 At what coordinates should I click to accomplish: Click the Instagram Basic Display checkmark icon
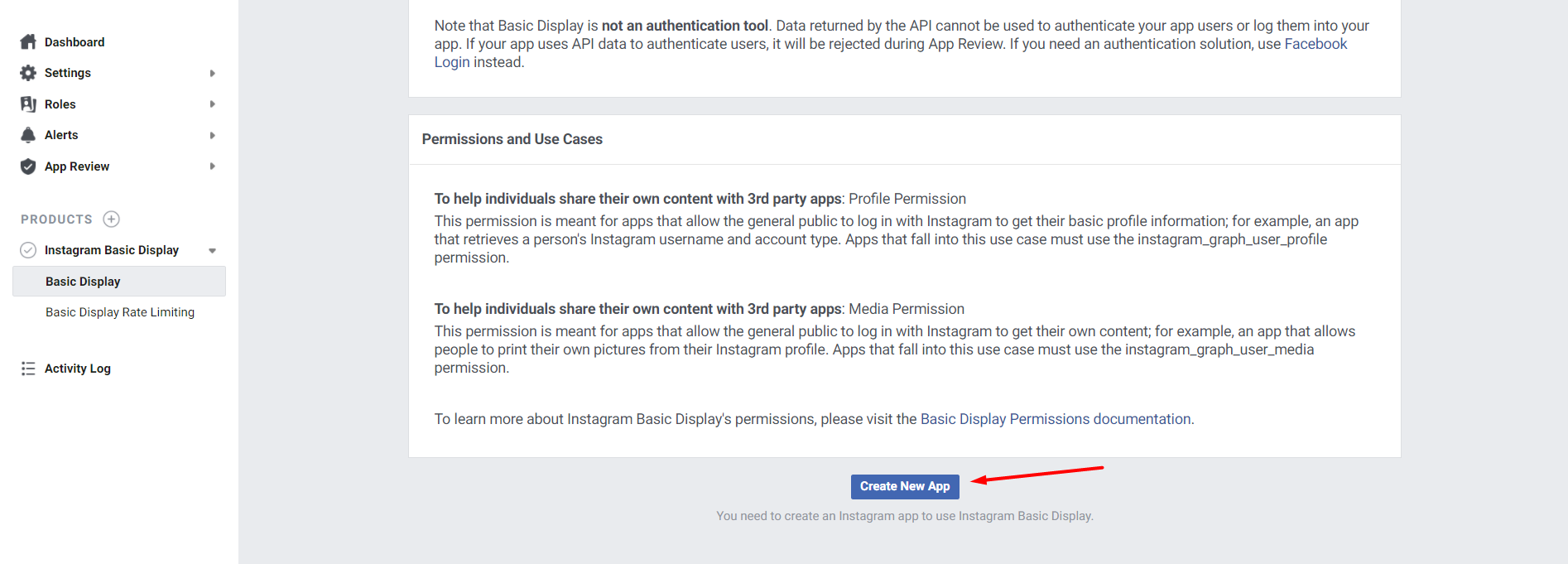[x=28, y=250]
